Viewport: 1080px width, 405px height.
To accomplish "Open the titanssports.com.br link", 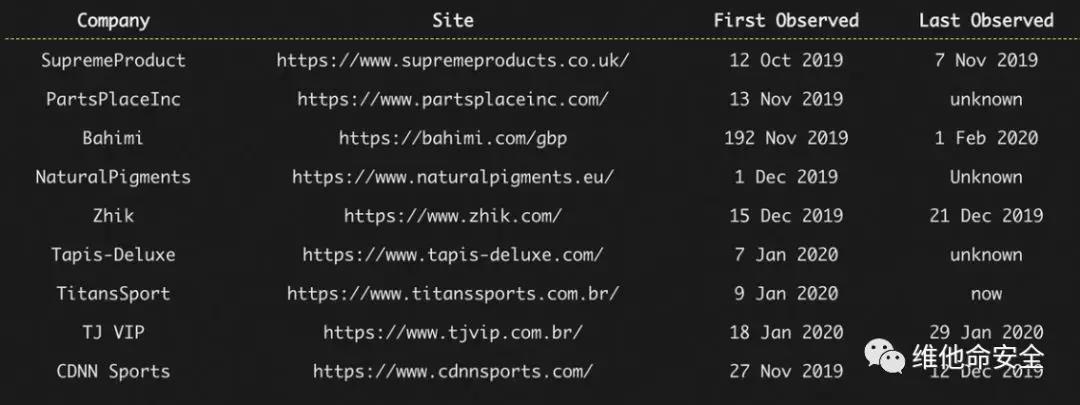I will coord(453,294).
